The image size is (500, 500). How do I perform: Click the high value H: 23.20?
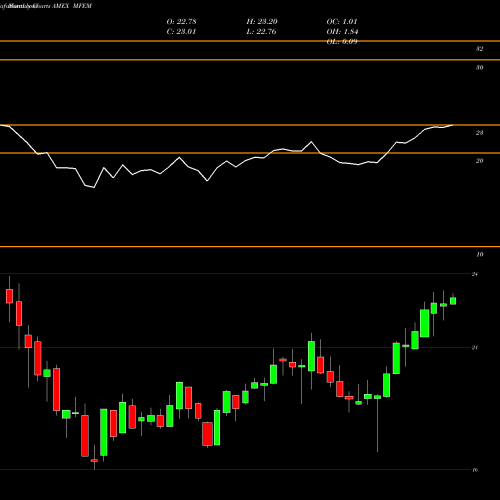click(262, 22)
